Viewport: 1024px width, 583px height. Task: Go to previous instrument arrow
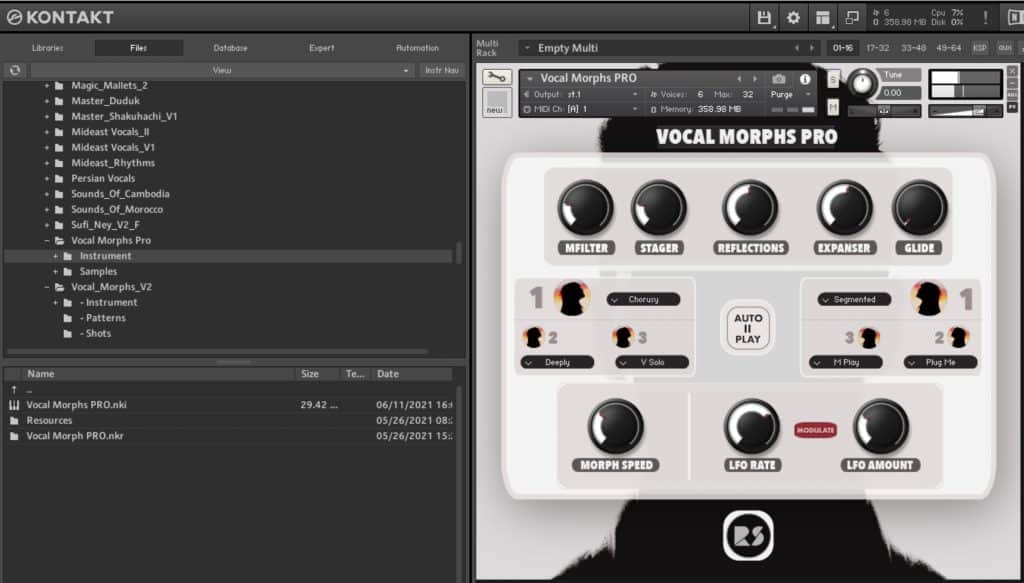click(739, 78)
